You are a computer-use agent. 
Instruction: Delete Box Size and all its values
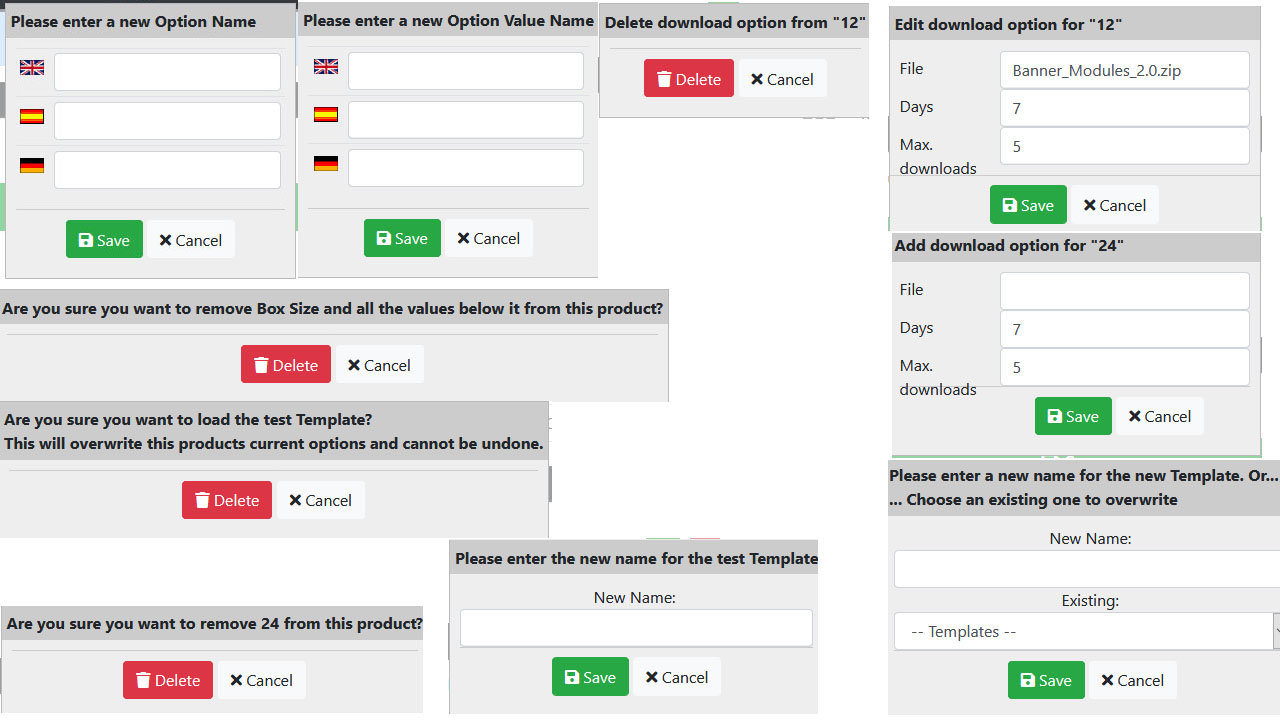[x=286, y=365]
